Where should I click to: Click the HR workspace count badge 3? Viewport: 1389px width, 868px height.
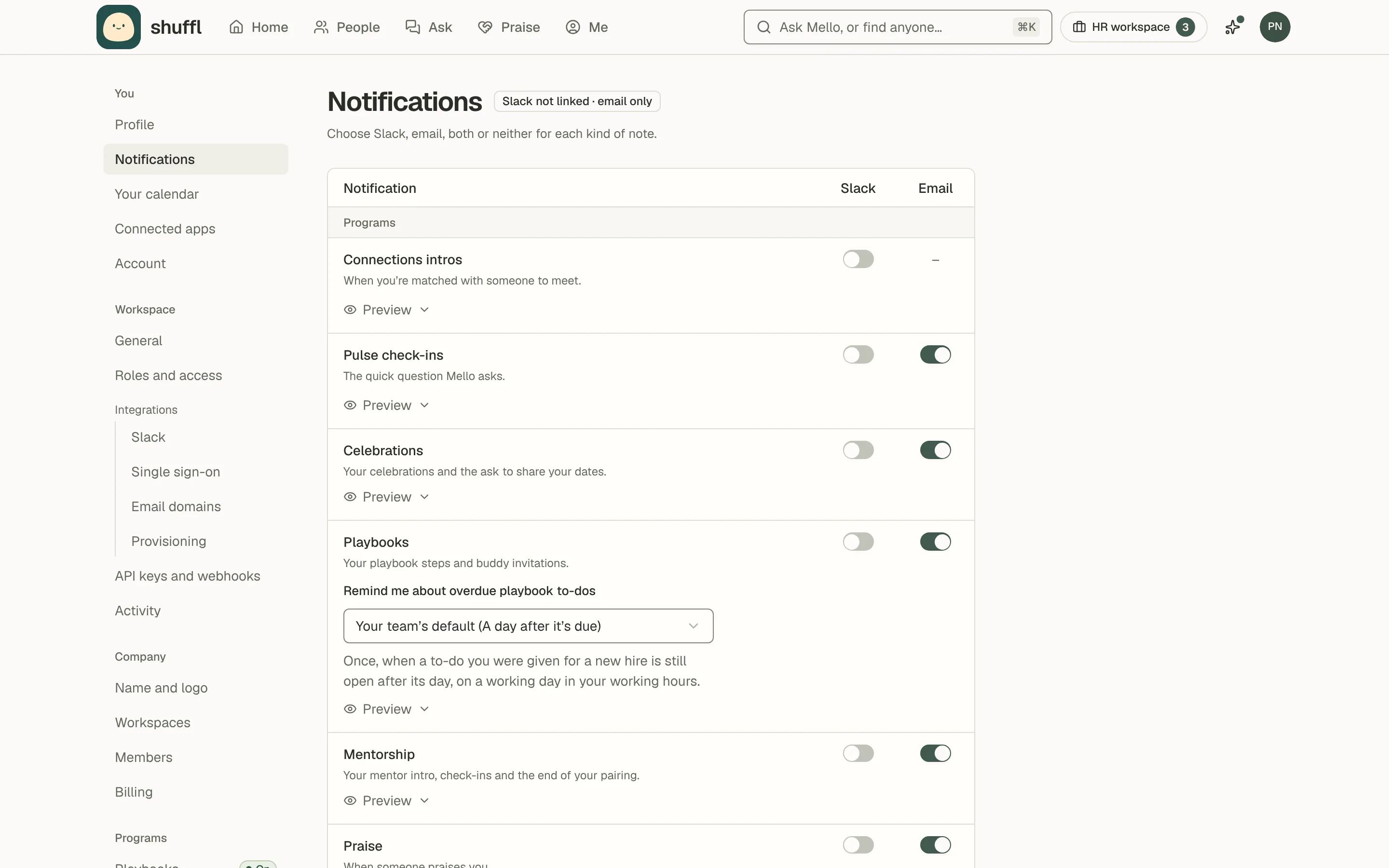pyautogui.click(x=1185, y=27)
